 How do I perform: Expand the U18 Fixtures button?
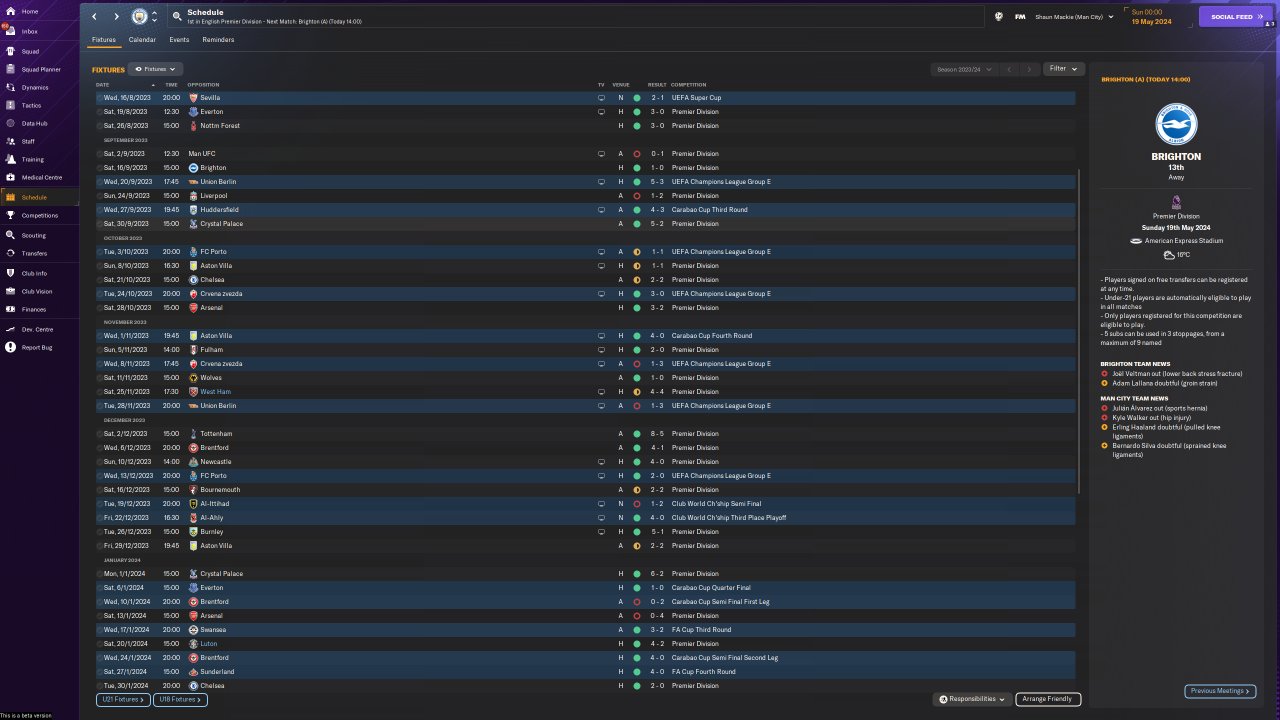tap(180, 700)
